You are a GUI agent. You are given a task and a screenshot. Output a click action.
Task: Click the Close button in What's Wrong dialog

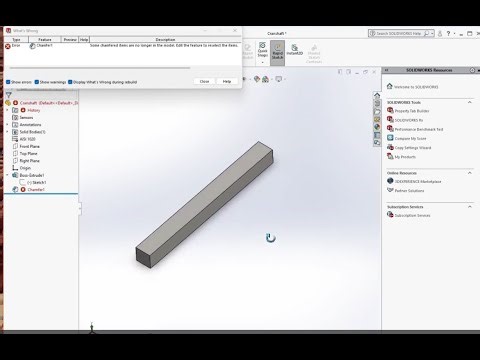point(204,81)
